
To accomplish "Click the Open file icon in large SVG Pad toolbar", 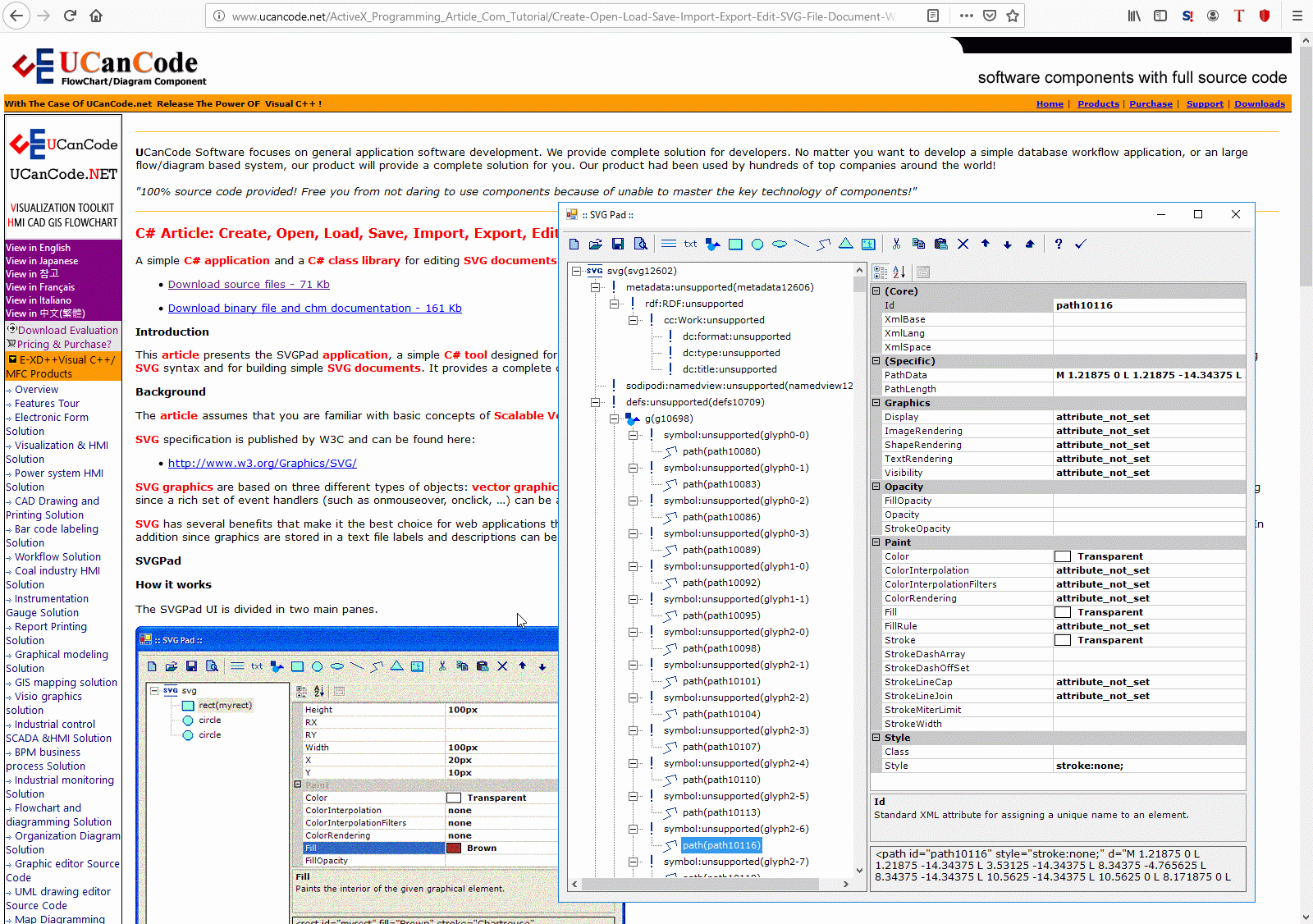I will 596,244.
